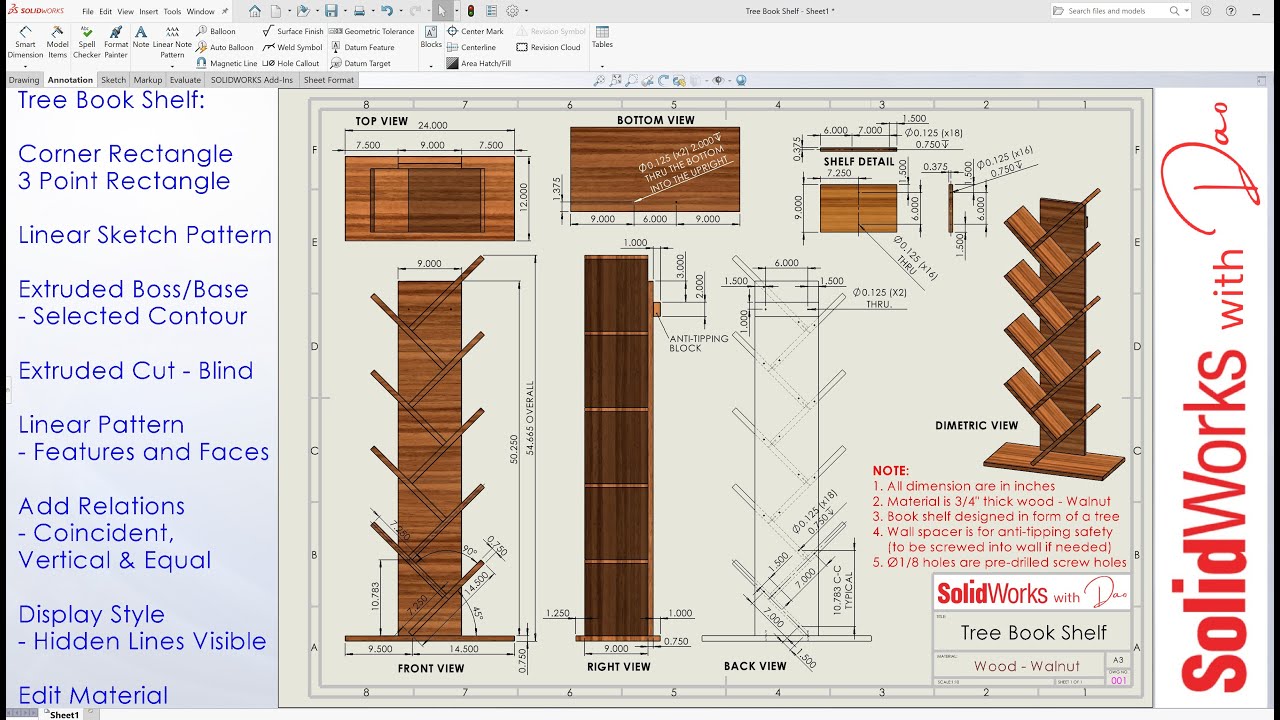Select the Smart Dimension tool
1280x720 pixels.
click(x=25, y=42)
